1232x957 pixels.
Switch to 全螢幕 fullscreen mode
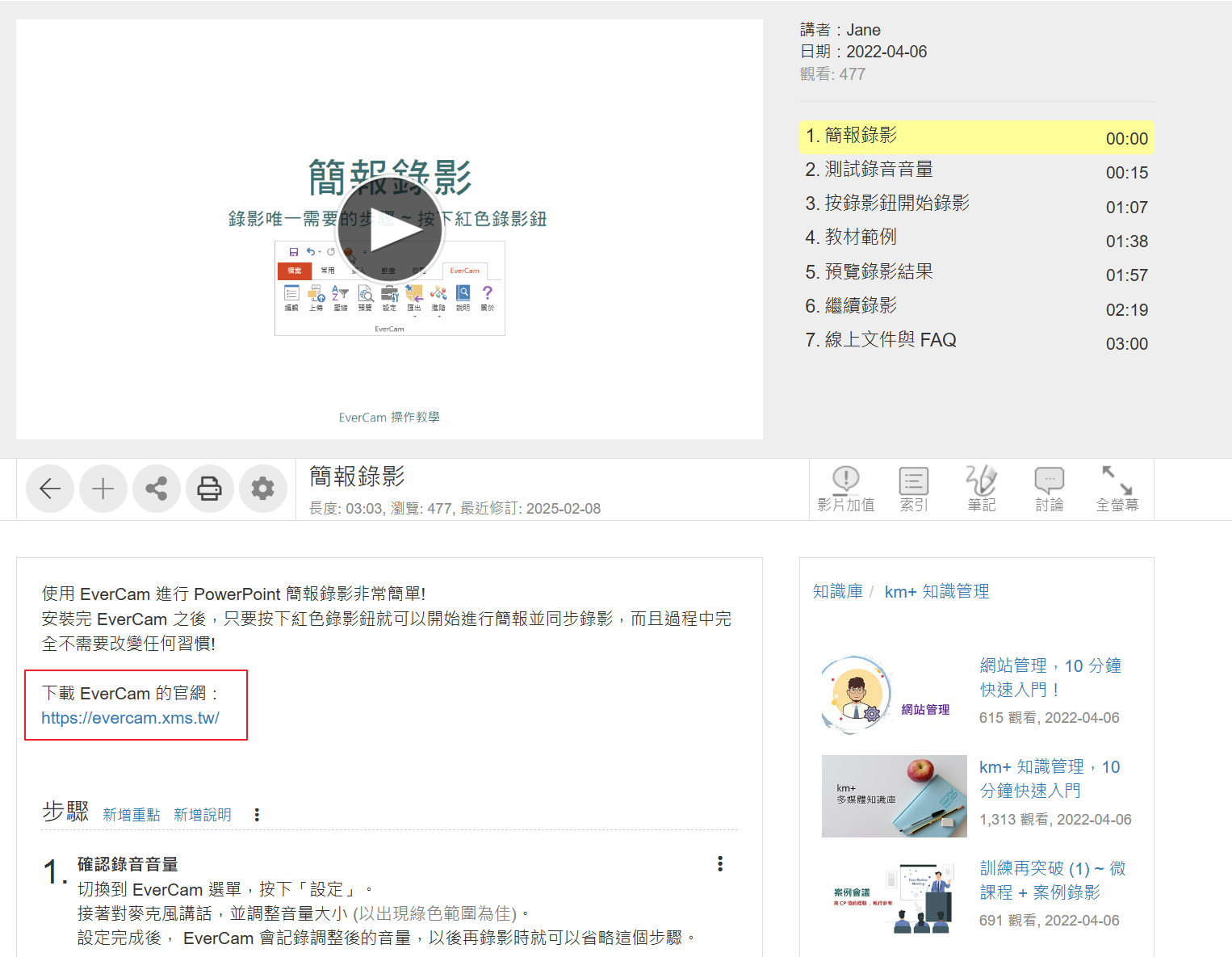(1117, 489)
